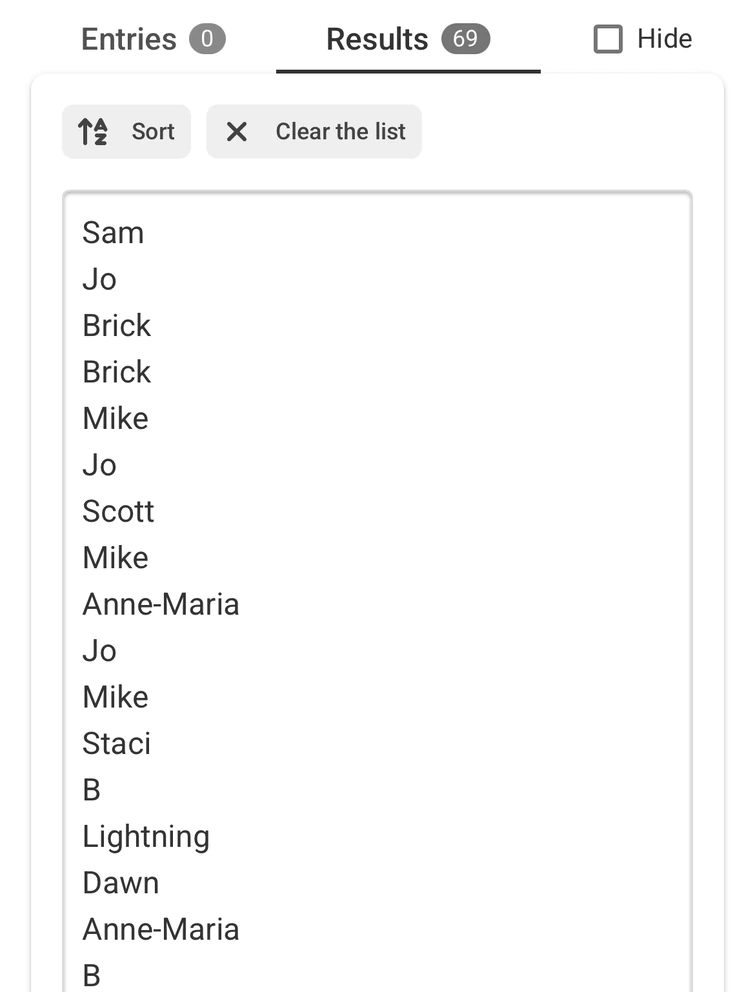Click the Scott entry in results list
Viewport: 755px width, 992px height.
[118, 512]
